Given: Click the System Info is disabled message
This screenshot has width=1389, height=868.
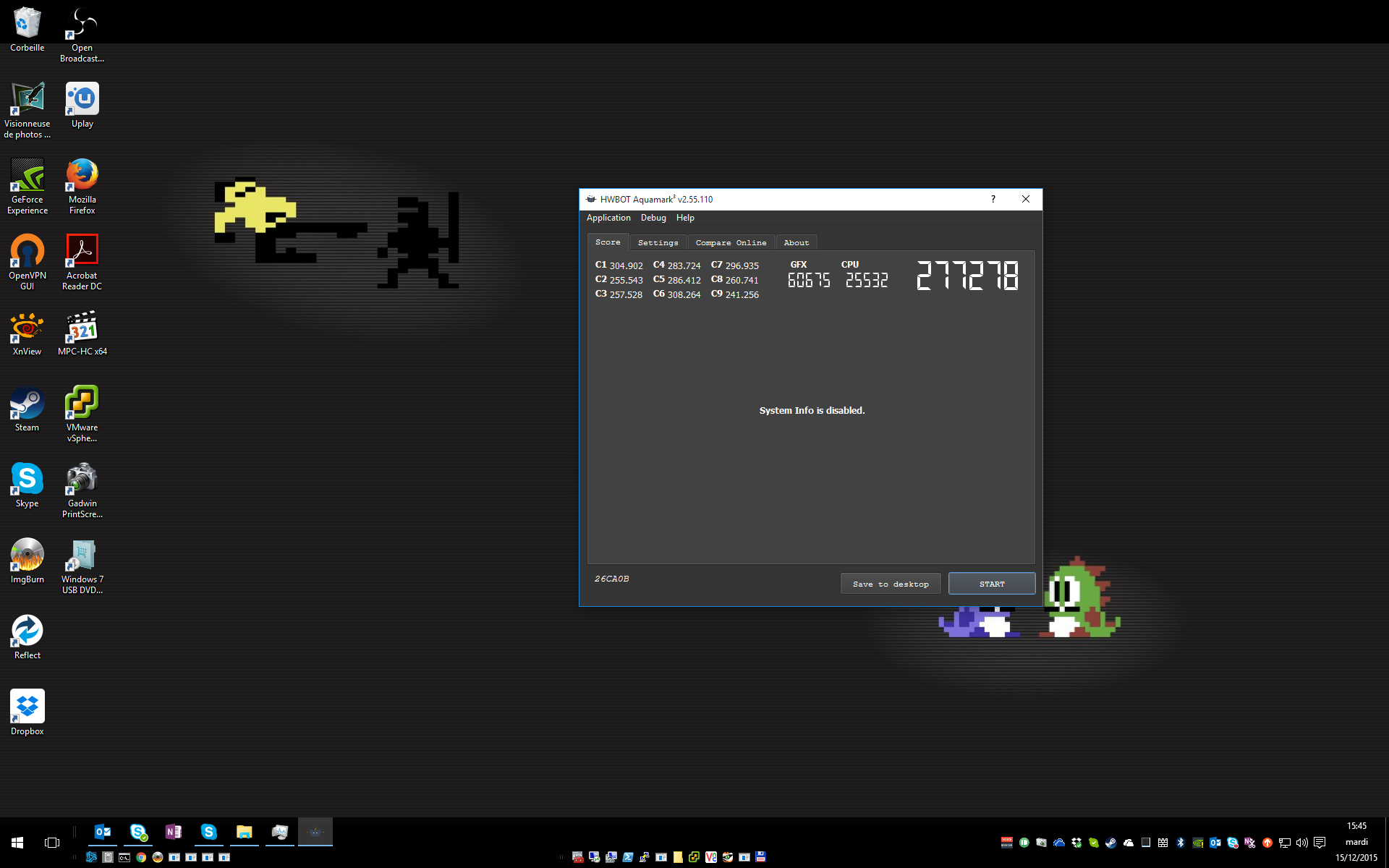Looking at the screenshot, I should tap(812, 410).
